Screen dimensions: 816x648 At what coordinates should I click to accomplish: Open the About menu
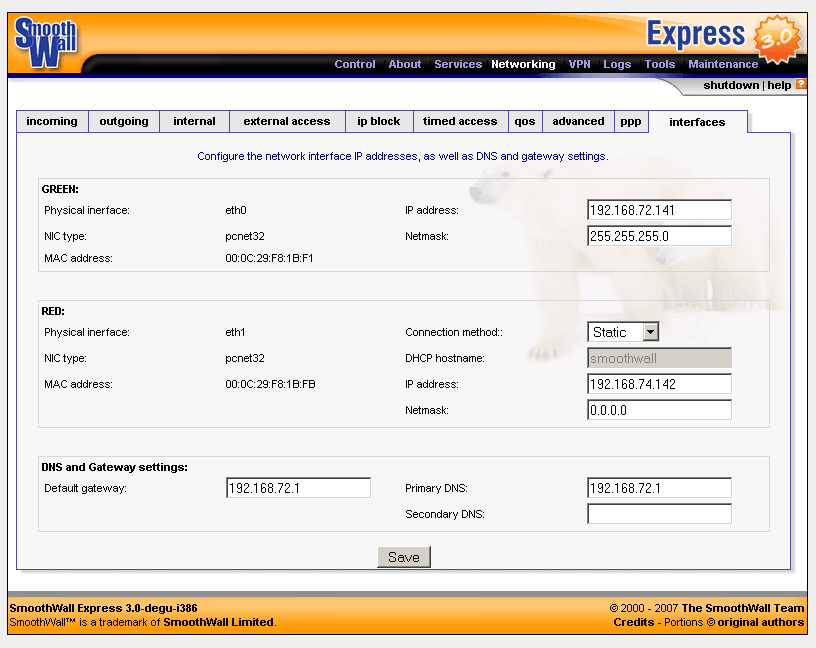404,64
